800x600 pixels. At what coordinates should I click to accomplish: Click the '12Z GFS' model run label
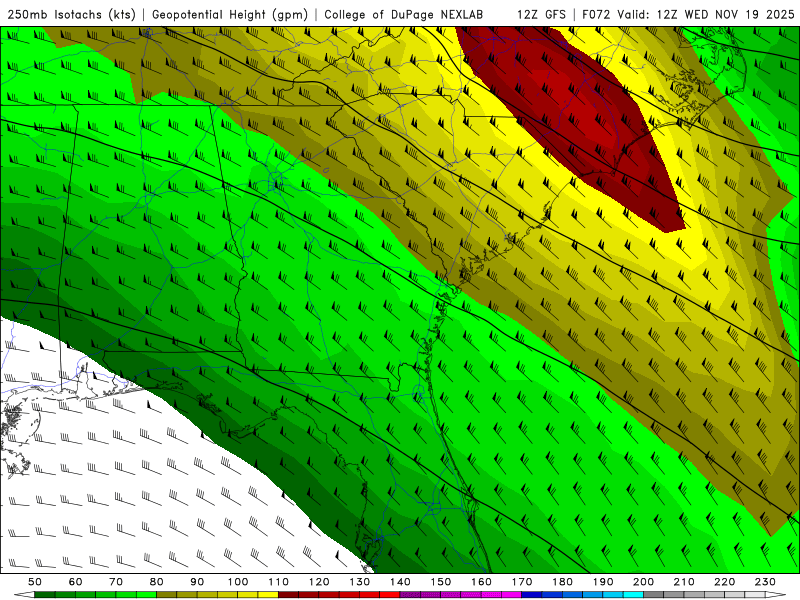541,15
